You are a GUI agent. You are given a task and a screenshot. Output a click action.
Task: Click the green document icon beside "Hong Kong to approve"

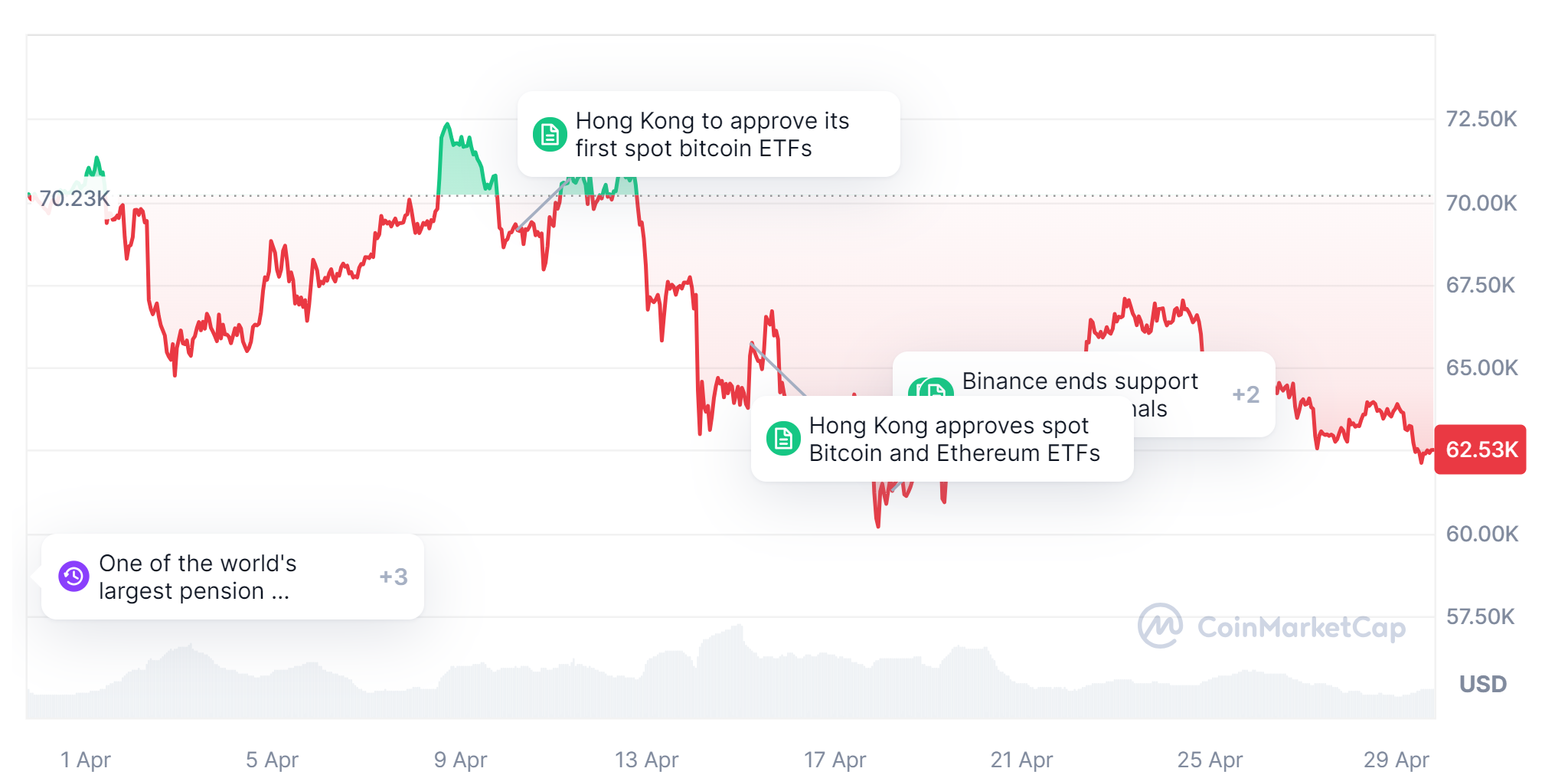pos(550,135)
